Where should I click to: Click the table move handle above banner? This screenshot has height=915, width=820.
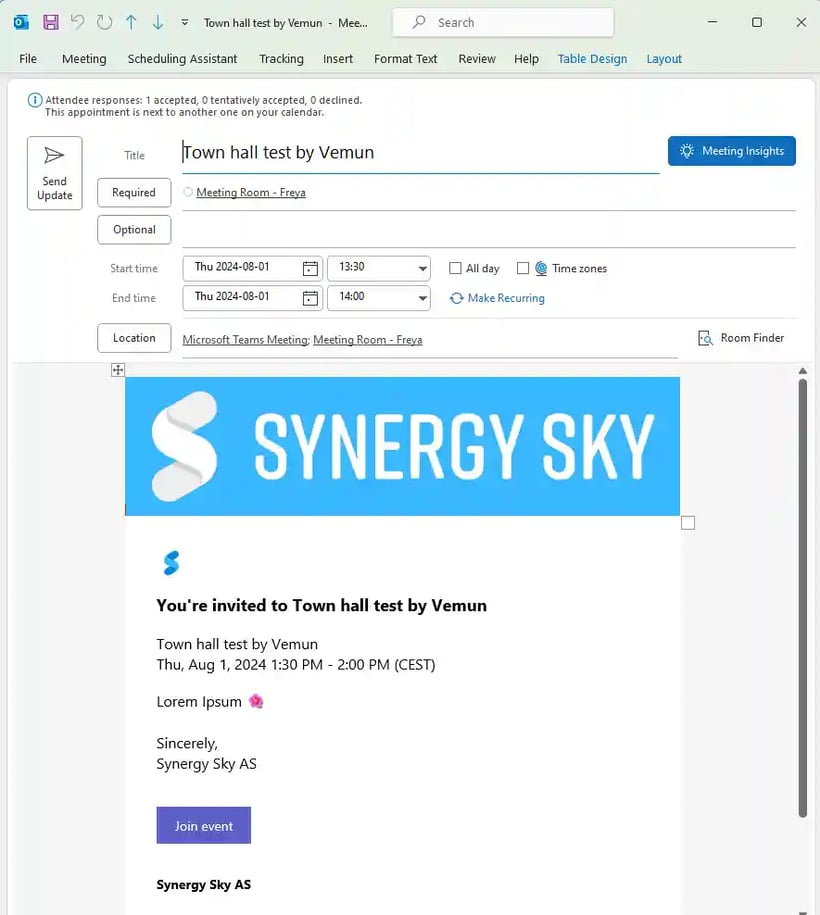point(118,370)
